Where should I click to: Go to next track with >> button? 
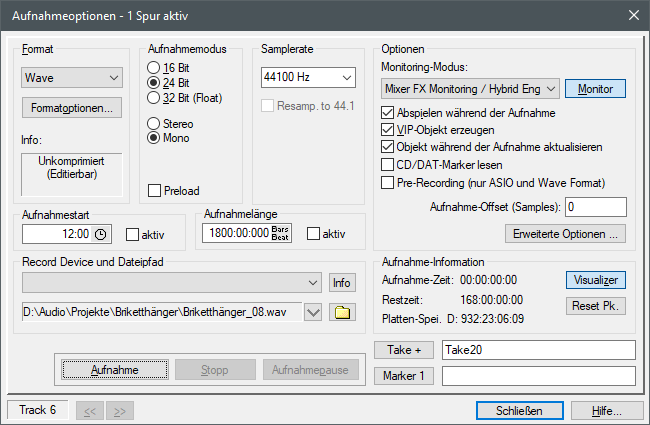[120, 411]
